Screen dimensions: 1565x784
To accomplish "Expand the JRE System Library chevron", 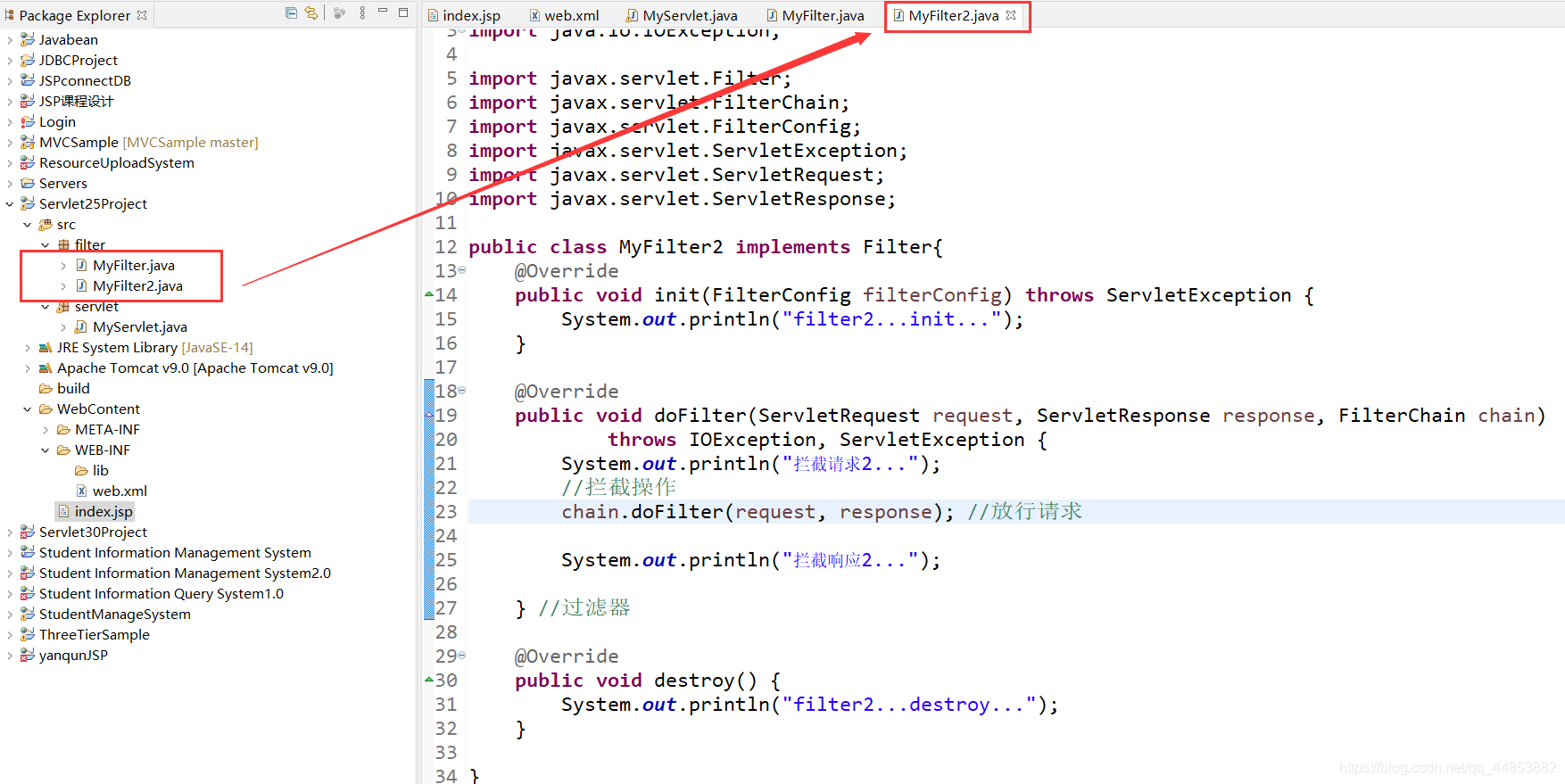I will 28,348.
